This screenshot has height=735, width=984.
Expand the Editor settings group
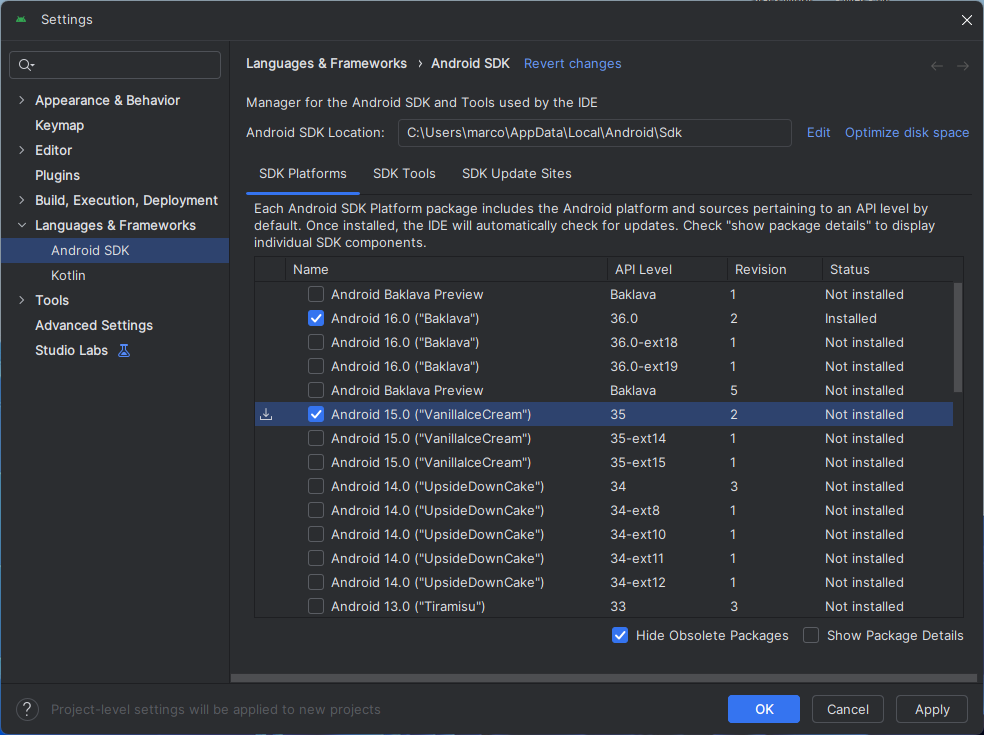[22, 150]
